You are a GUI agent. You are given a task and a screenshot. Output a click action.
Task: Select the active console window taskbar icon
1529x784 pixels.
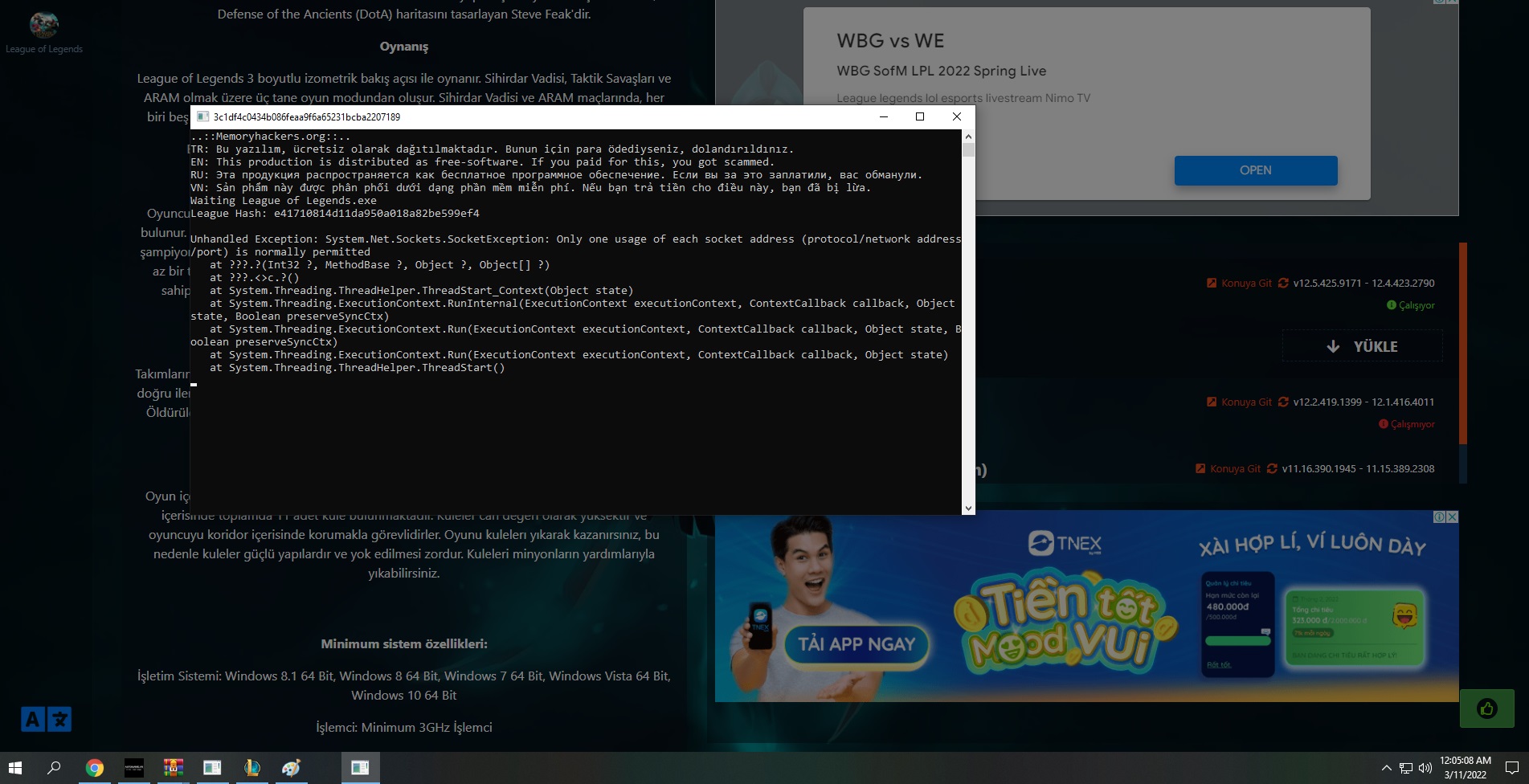[360, 768]
